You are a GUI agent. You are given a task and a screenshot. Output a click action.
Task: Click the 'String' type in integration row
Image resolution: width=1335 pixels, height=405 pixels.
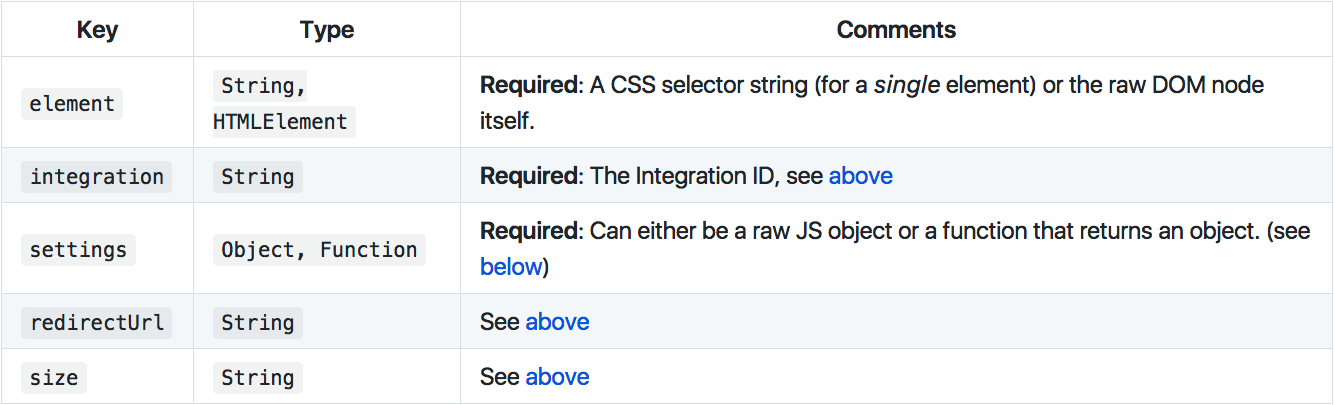pyautogui.click(x=258, y=177)
